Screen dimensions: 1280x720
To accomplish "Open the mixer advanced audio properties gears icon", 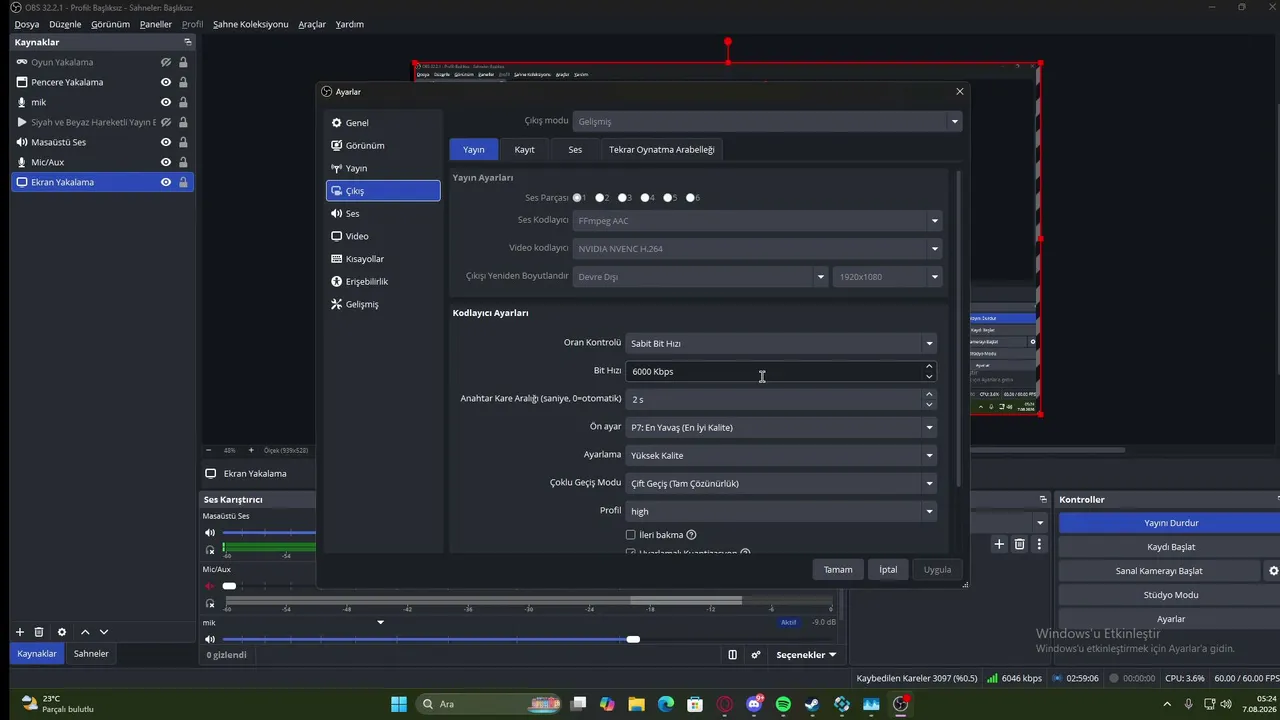I will [x=756, y=655].
